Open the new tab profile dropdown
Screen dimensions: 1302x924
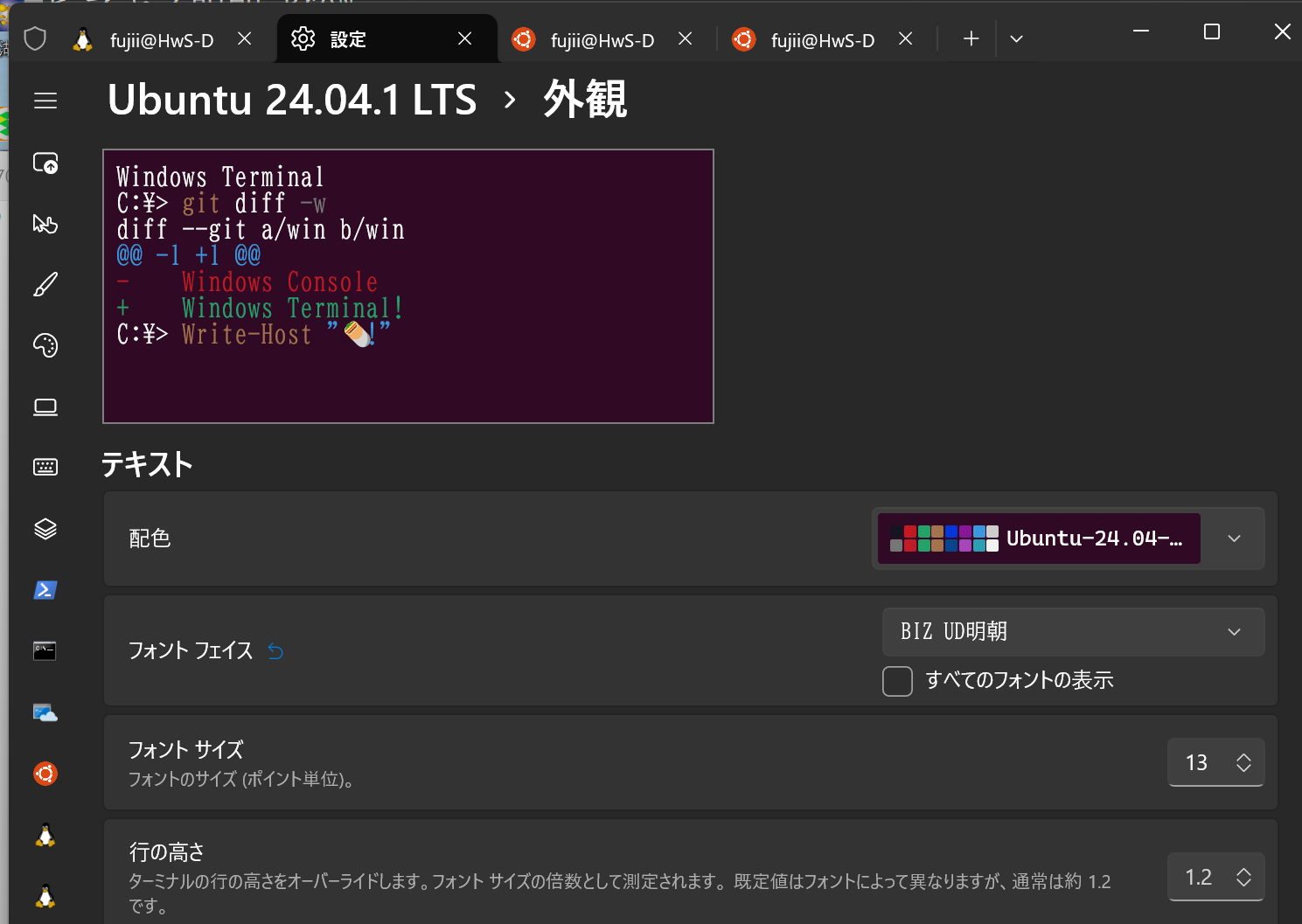tap(1016, 38)
